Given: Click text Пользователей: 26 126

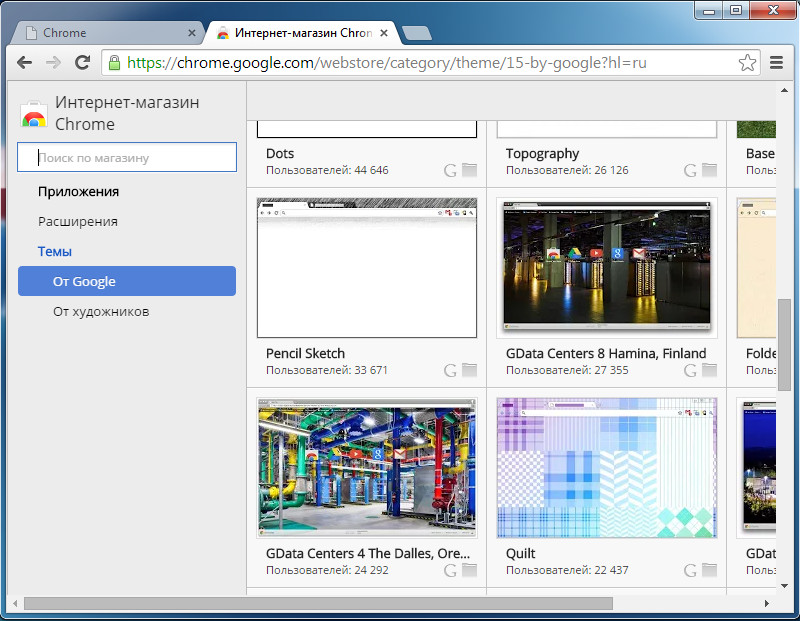Looking at the screenshot, I should tap(567, 170).
